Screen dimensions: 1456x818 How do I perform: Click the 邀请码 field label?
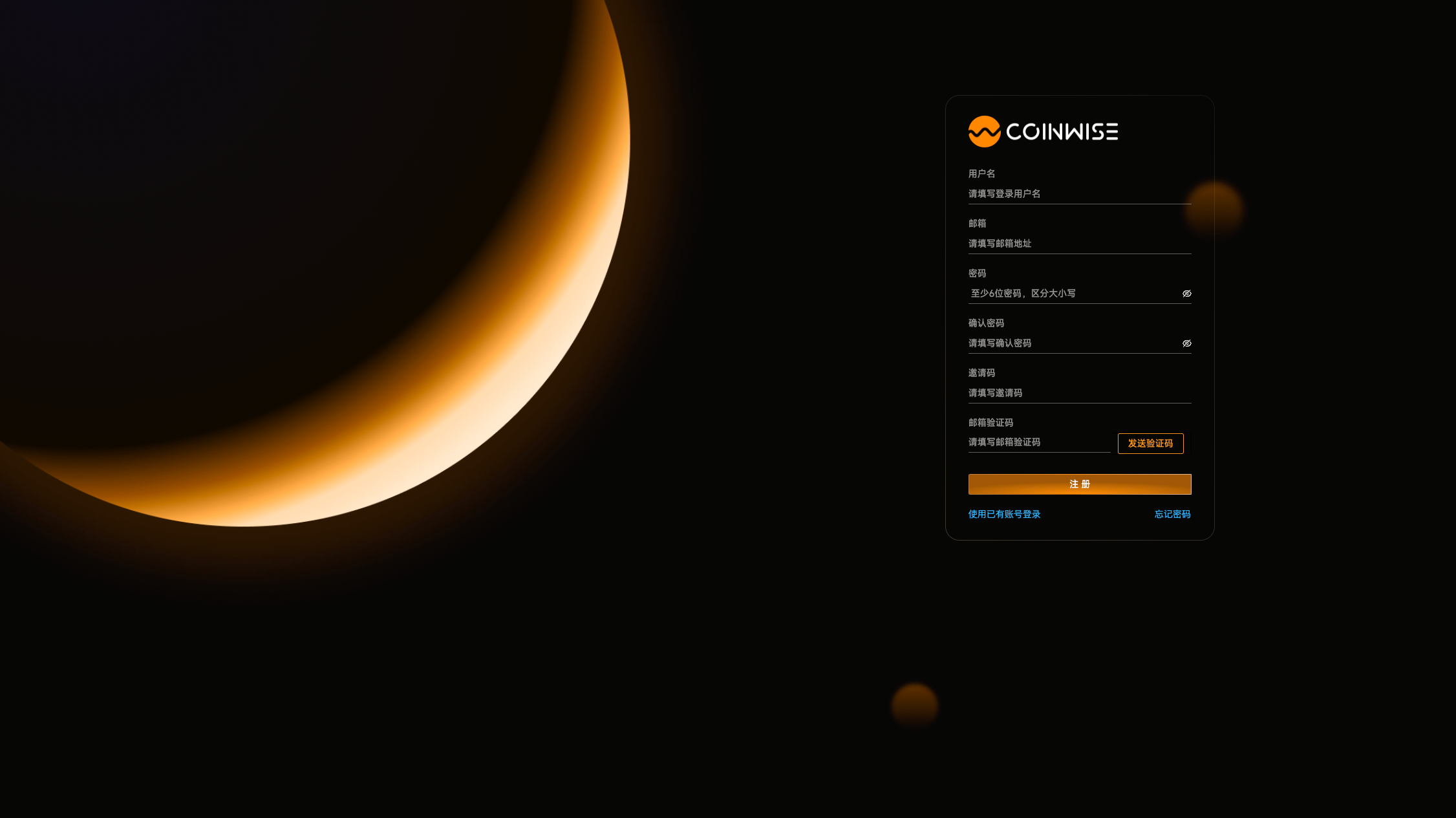[981, 372]
